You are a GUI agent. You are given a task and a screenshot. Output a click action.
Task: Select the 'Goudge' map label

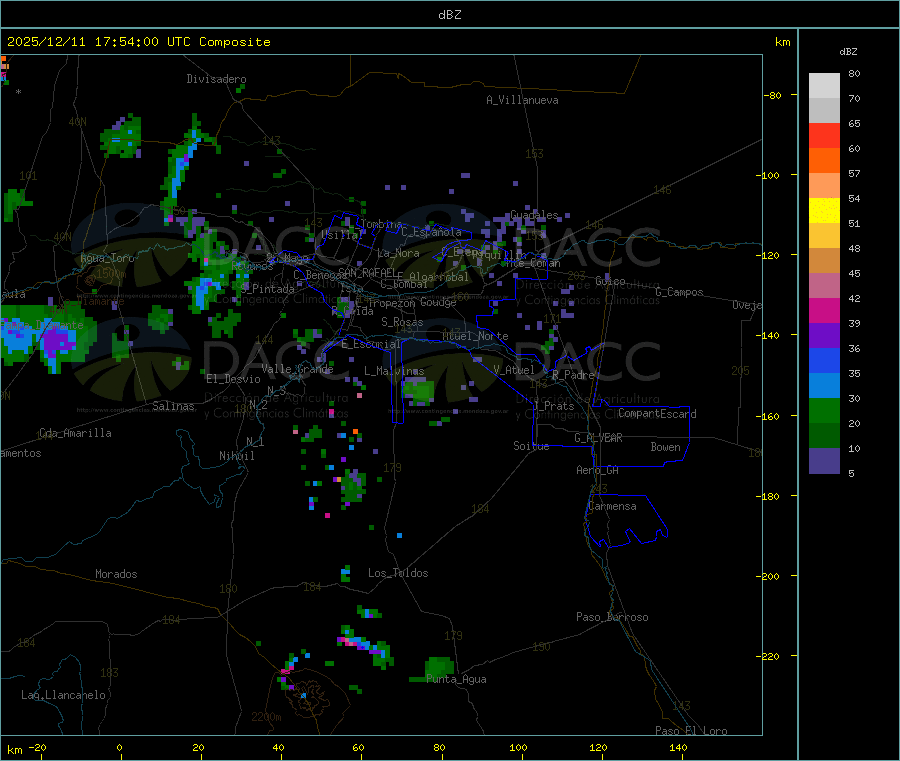point(438,302)
